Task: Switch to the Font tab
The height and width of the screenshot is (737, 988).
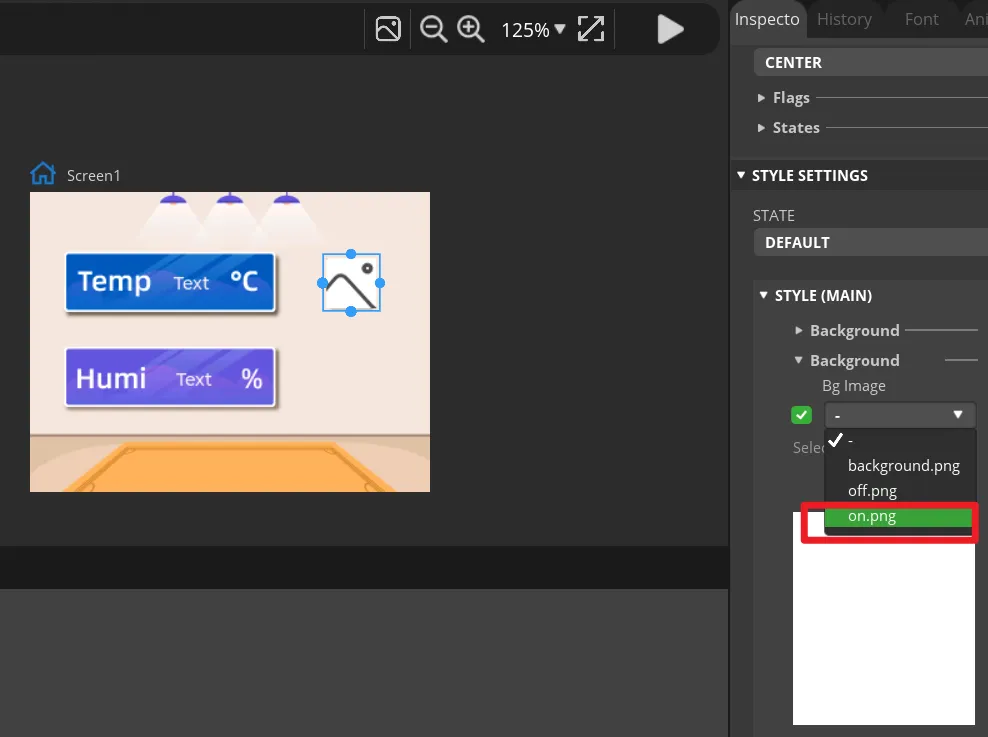Action: [921, 19]
